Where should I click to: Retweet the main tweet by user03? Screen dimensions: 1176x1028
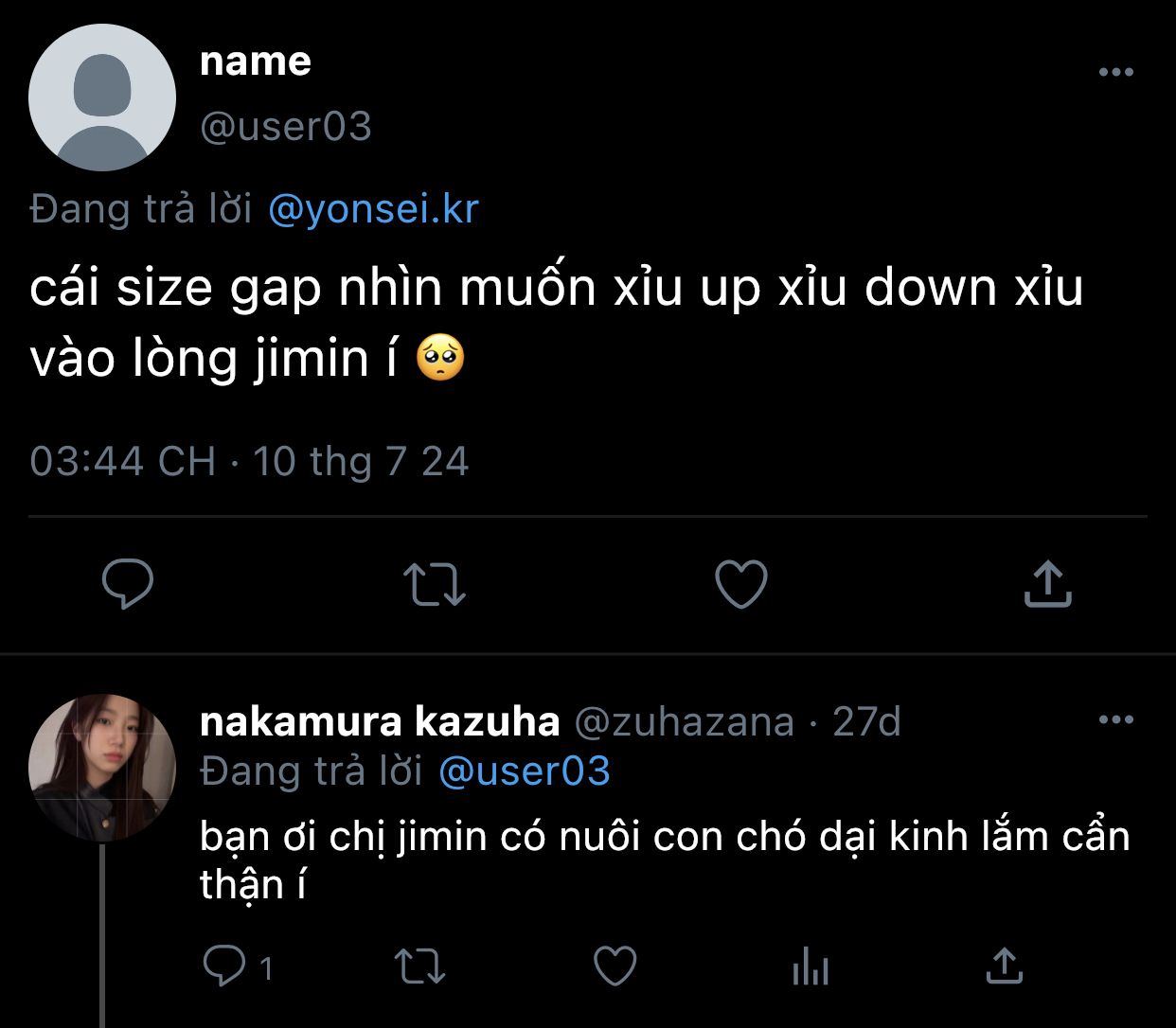435,584
